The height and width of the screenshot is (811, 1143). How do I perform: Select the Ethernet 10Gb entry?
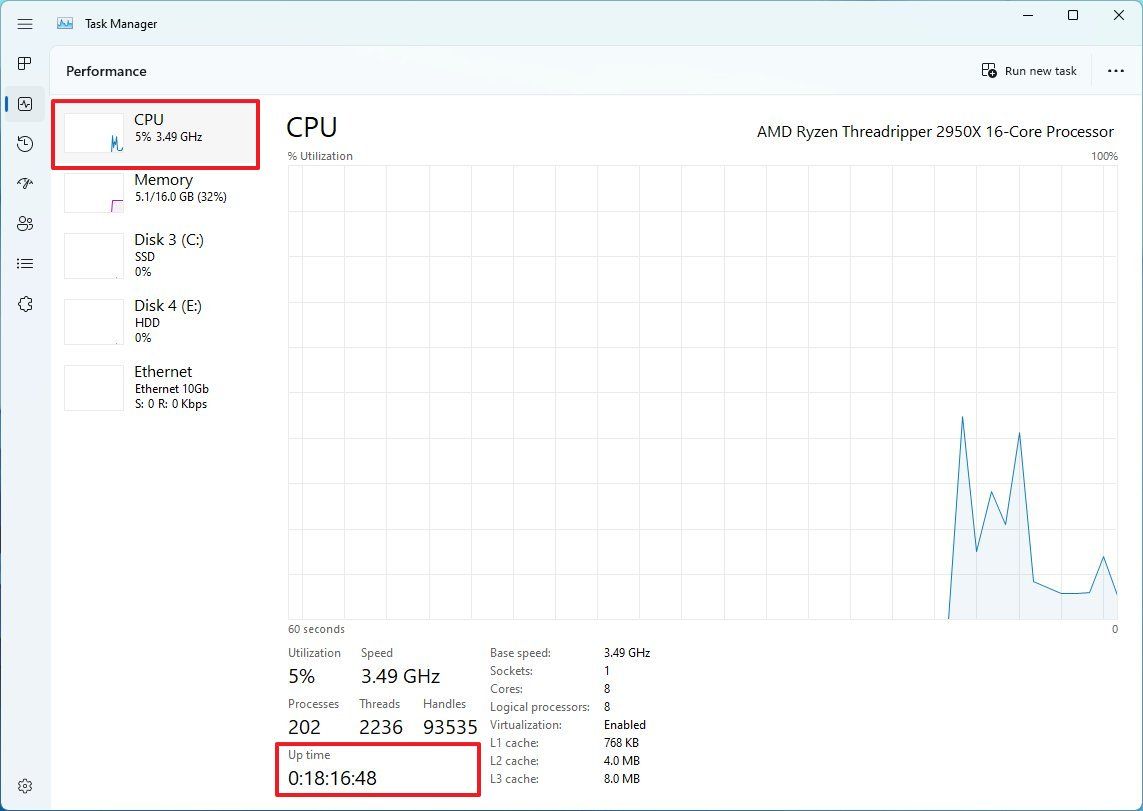pos(155,388)
